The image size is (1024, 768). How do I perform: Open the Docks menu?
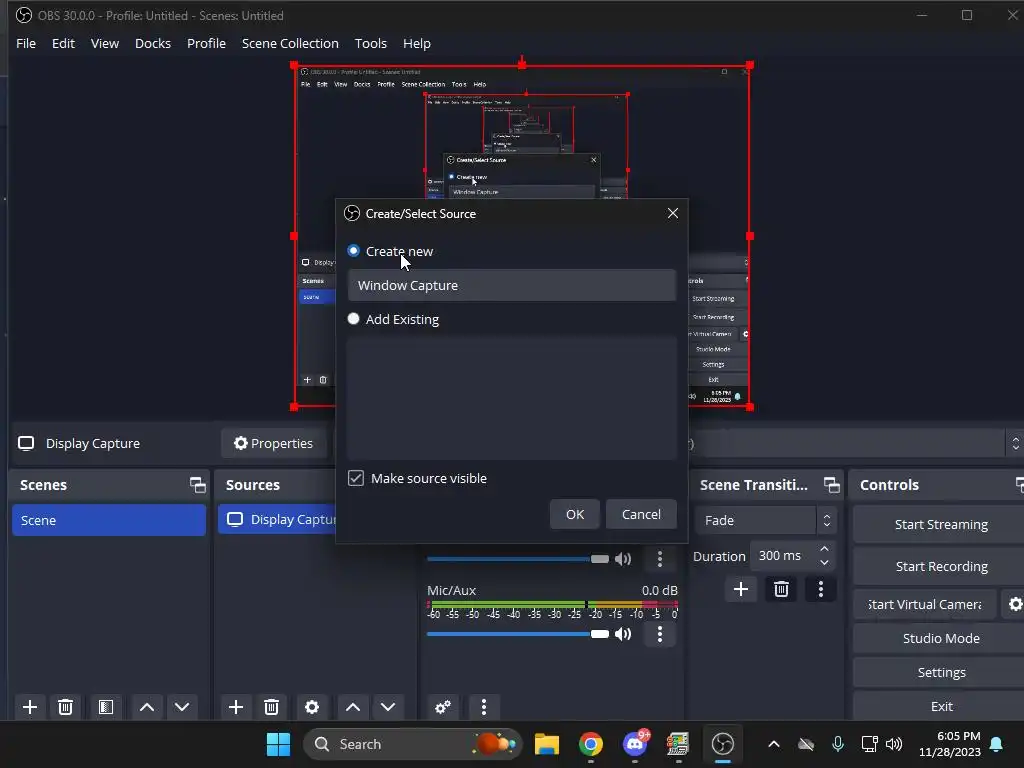(153, 43)
